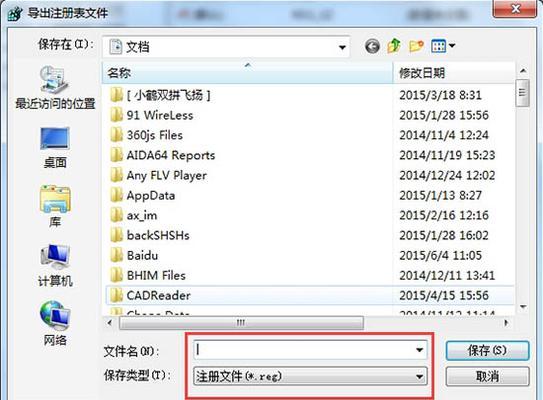543x400 pixels.
Task: Open the 保存类型 file type dropdown
Action: pyautogui.click(x=310, y=376)
